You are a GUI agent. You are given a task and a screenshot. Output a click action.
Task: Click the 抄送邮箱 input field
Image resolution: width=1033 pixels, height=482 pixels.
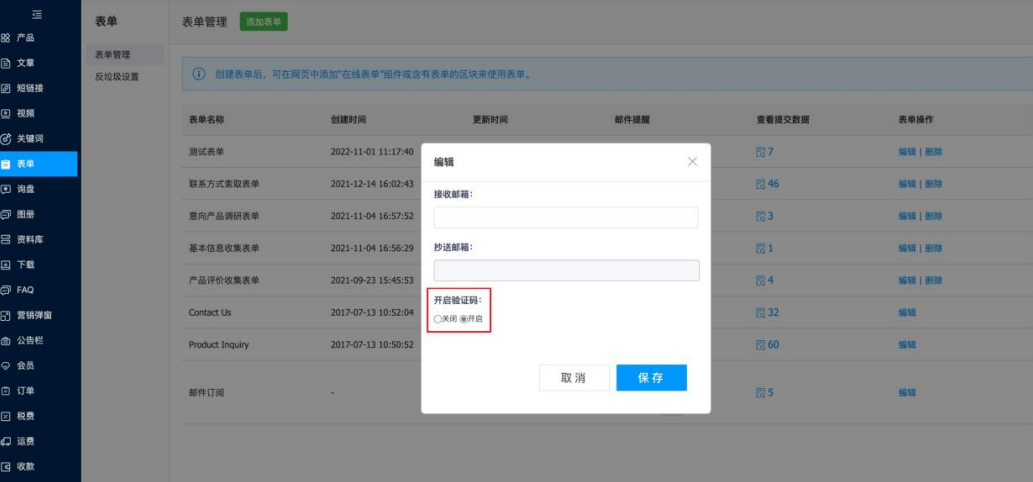(x=565, y=270)
